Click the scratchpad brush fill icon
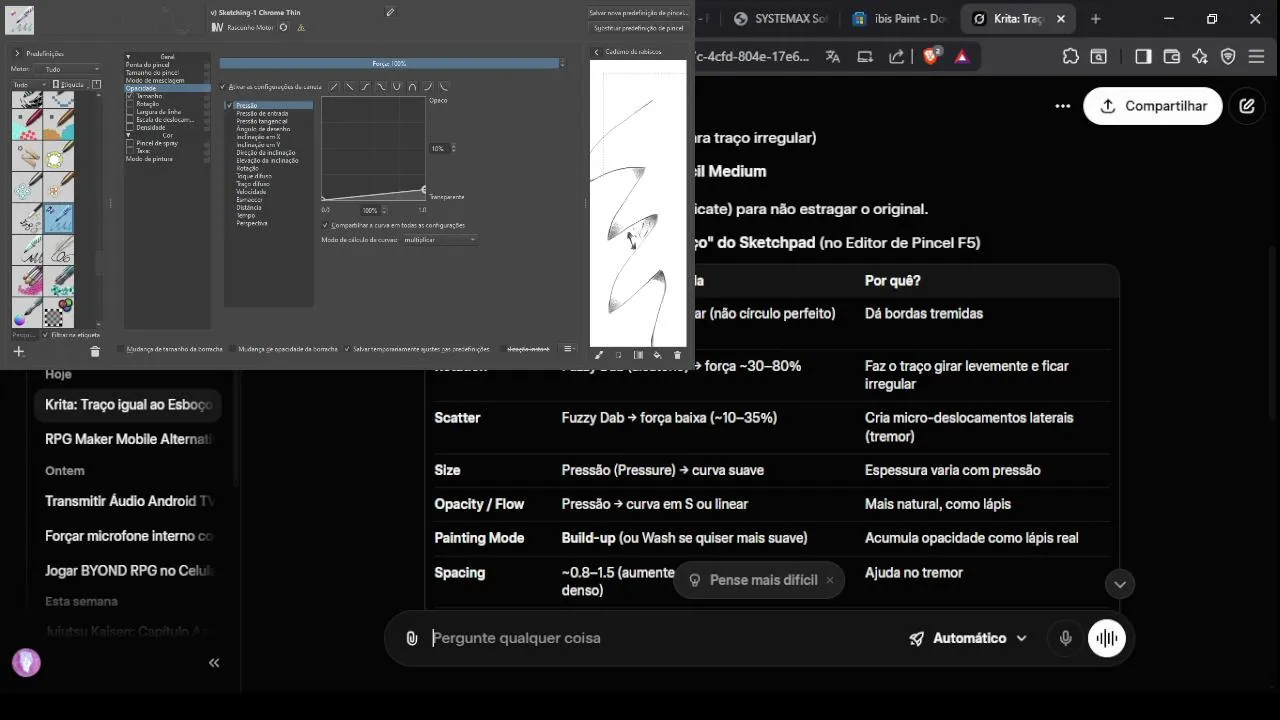 click(599, 355)
